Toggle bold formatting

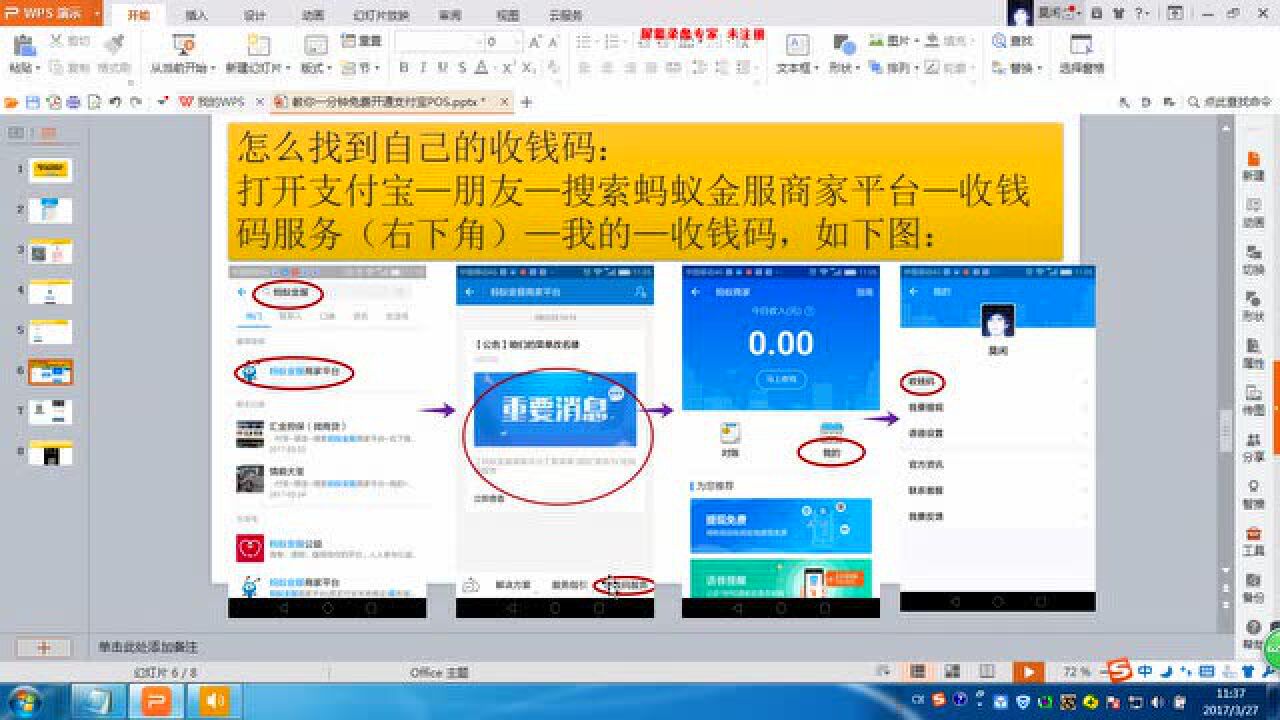point(404,68)
